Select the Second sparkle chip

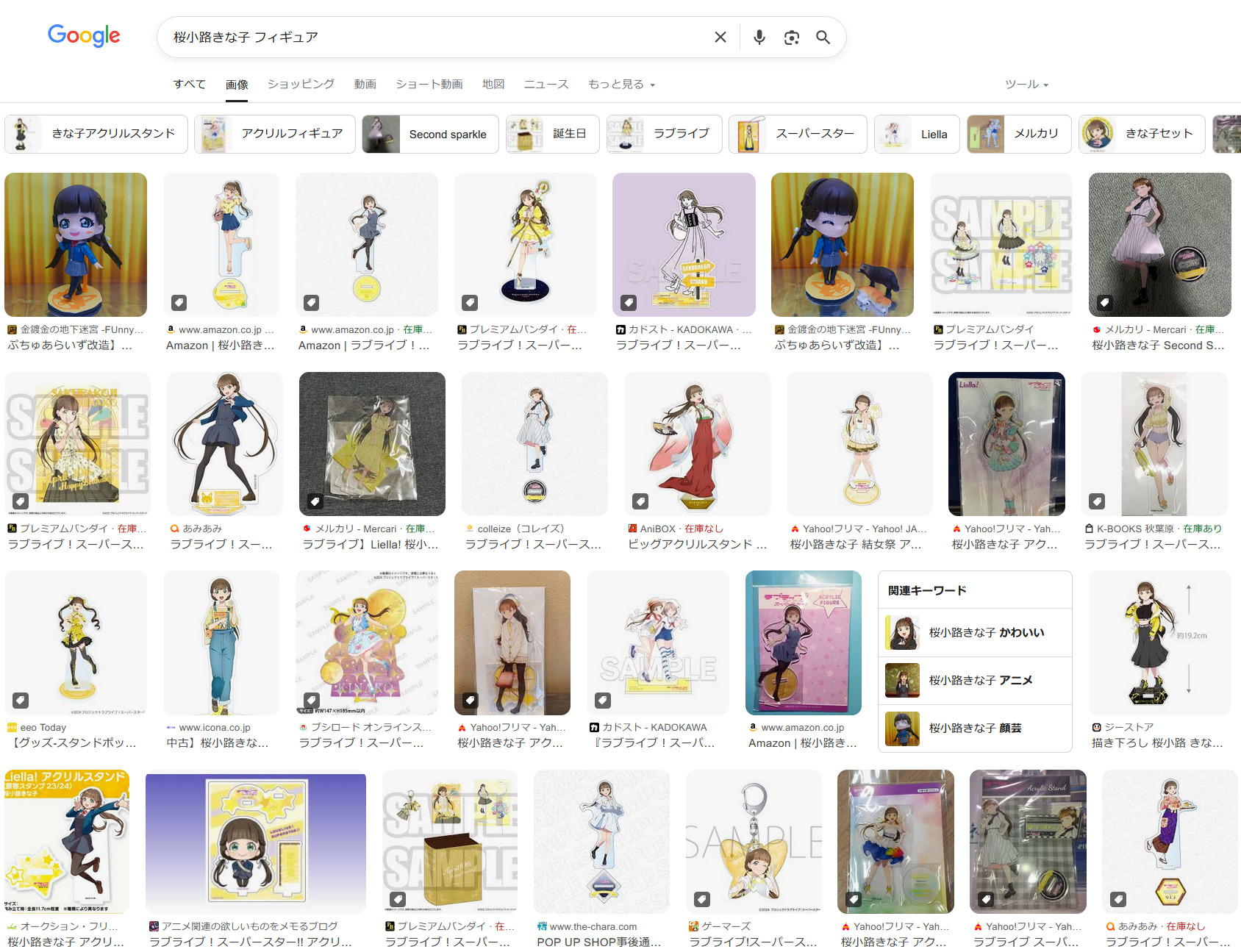coord(430,134)
